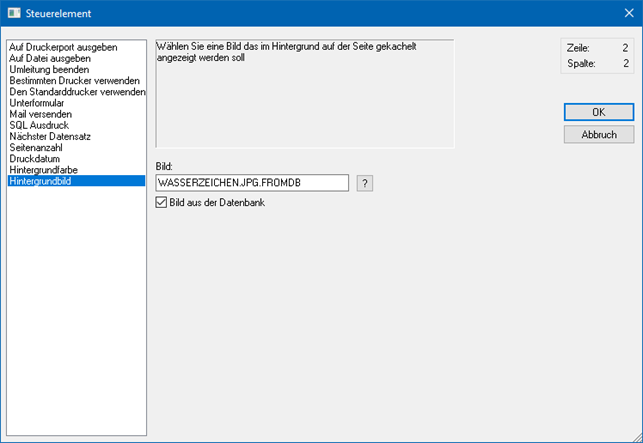Uncheck 'Bild aus der Datenbank' checkbox
Viewport: 643px width, 443px height.
click(162, 203)
